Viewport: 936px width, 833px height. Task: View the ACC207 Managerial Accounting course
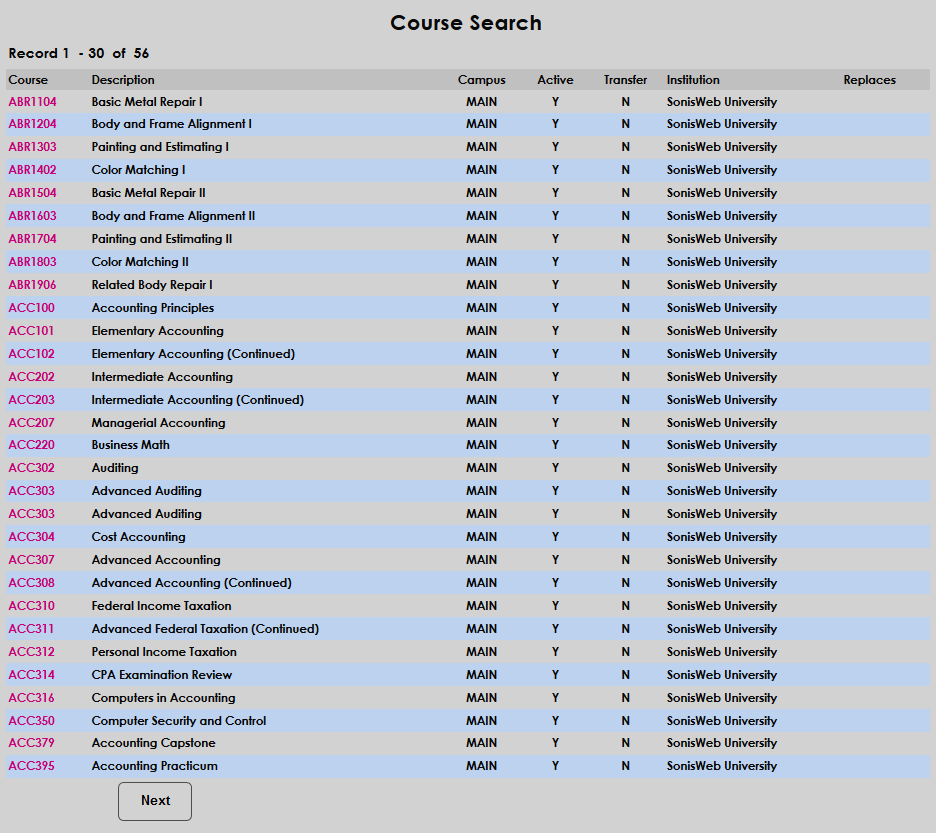point(29,422)
